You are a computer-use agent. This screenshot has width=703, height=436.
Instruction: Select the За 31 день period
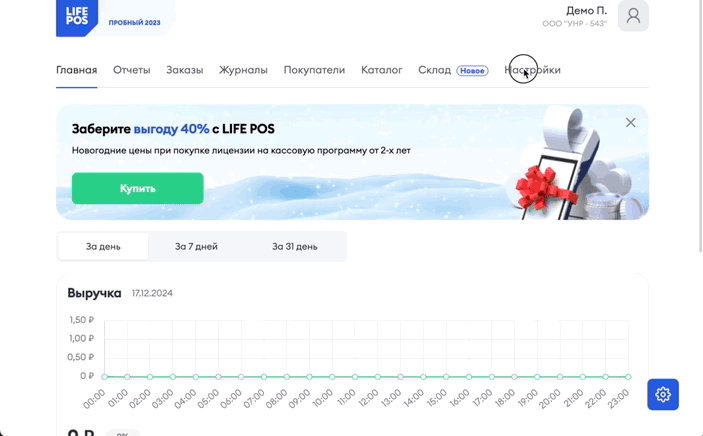(x=295, y=246)
